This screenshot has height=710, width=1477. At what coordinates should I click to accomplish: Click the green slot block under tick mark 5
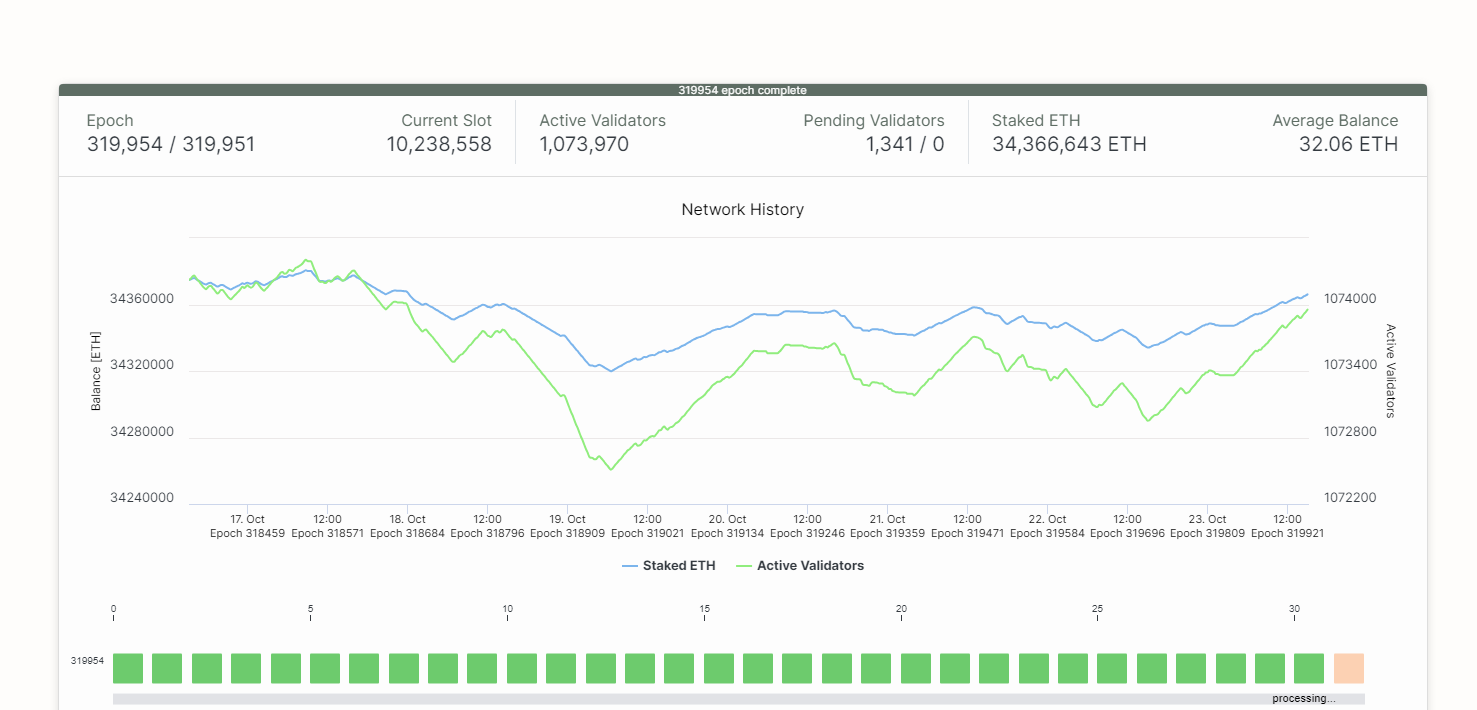325,668
